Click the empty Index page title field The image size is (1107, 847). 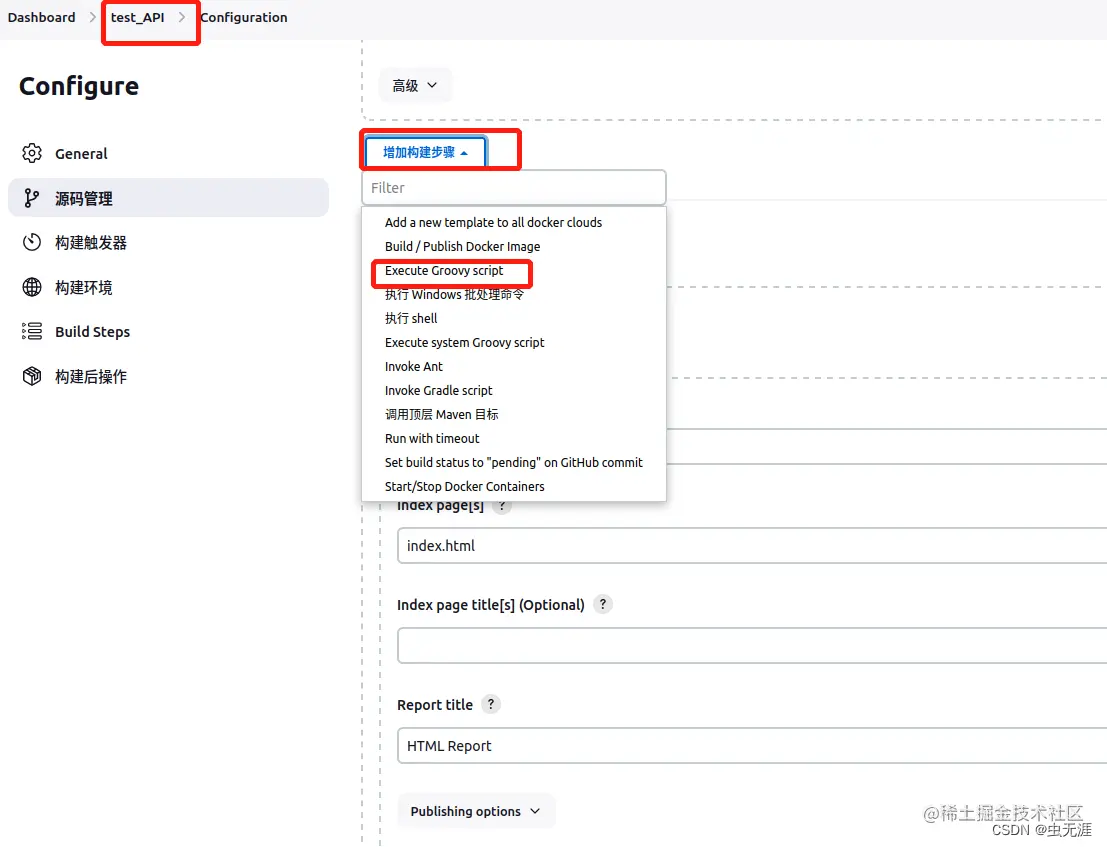click(x=752, y=646)
